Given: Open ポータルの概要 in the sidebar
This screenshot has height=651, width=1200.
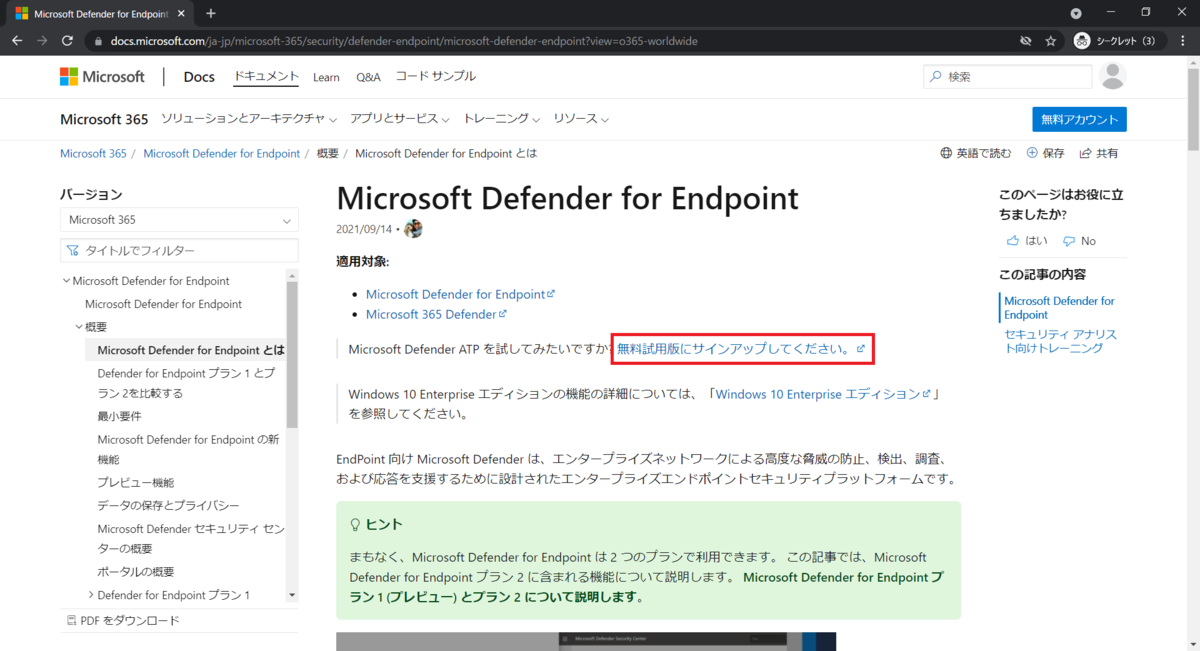Looking at the screenshot, I should tap(135, 572).
